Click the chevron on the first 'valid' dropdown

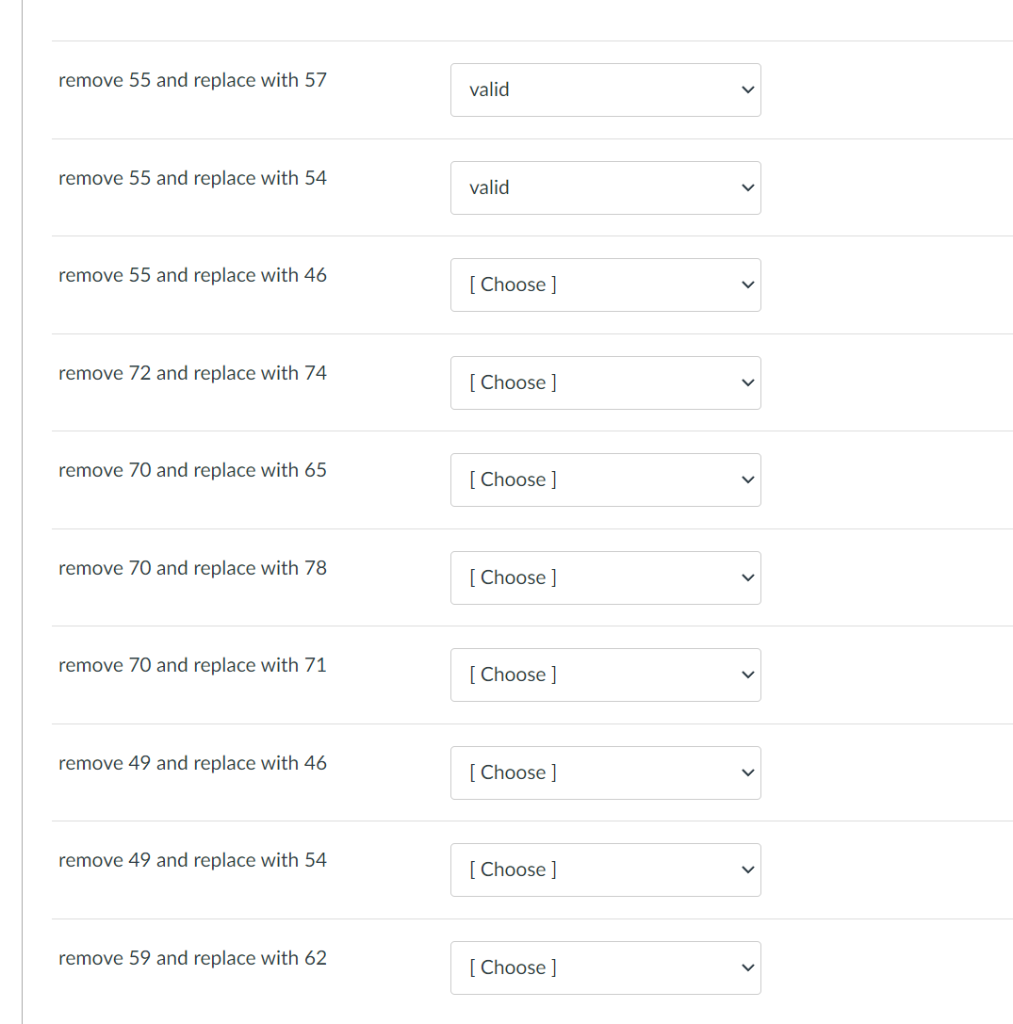746,89
